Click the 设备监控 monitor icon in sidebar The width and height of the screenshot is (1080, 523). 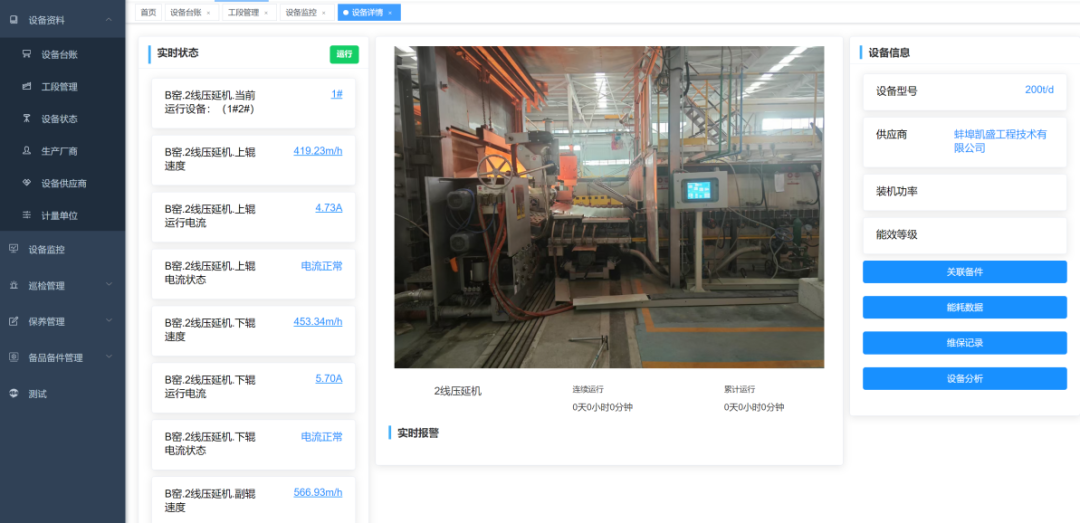pos(13,249)
